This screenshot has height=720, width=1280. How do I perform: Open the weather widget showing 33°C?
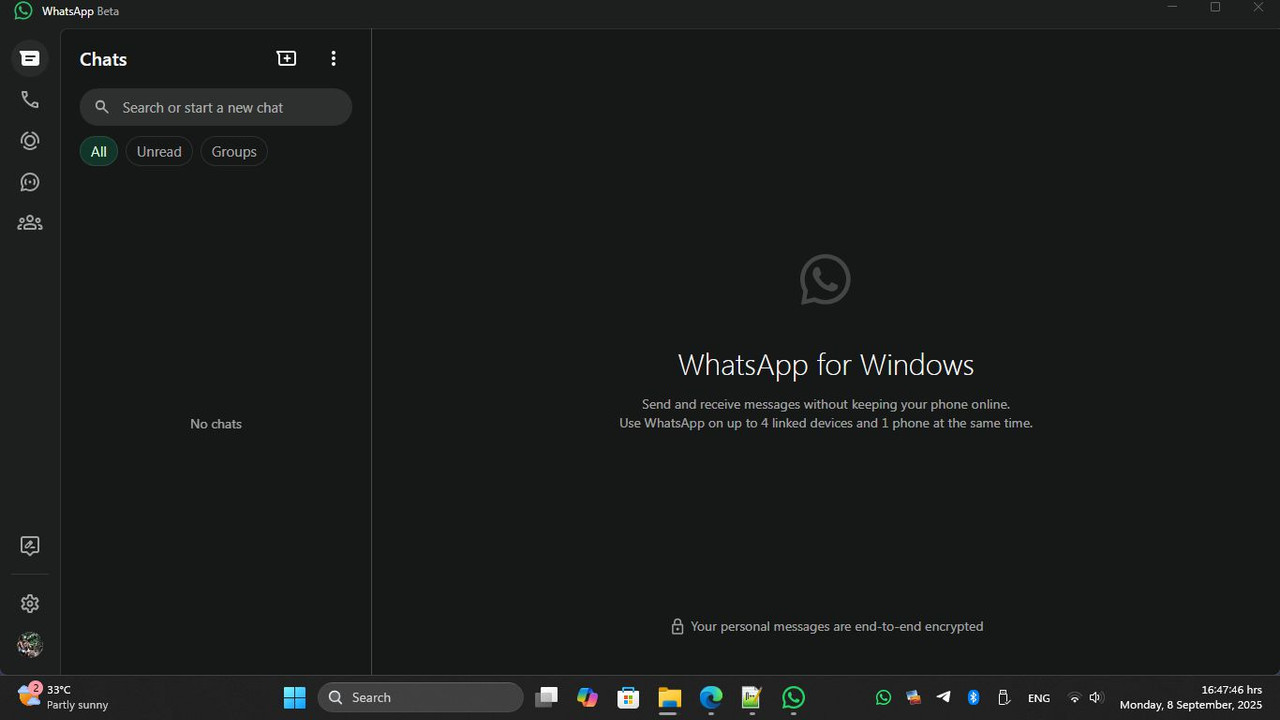coord(64,697)
